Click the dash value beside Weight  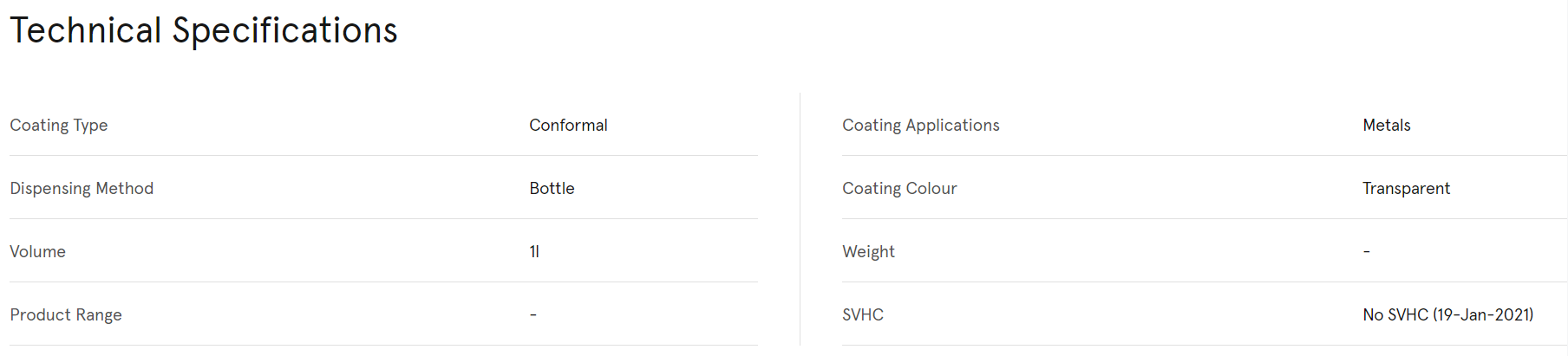1366,251
